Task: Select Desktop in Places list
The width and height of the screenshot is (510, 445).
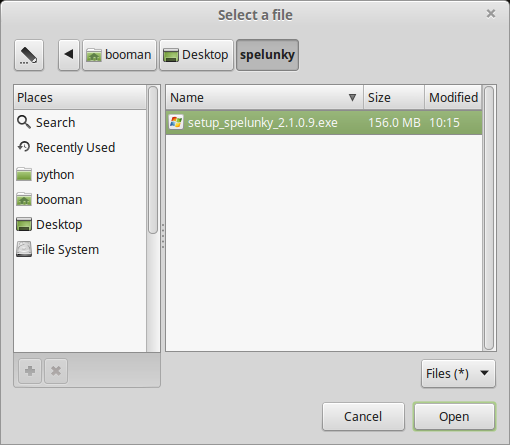Action: [80, 224]
